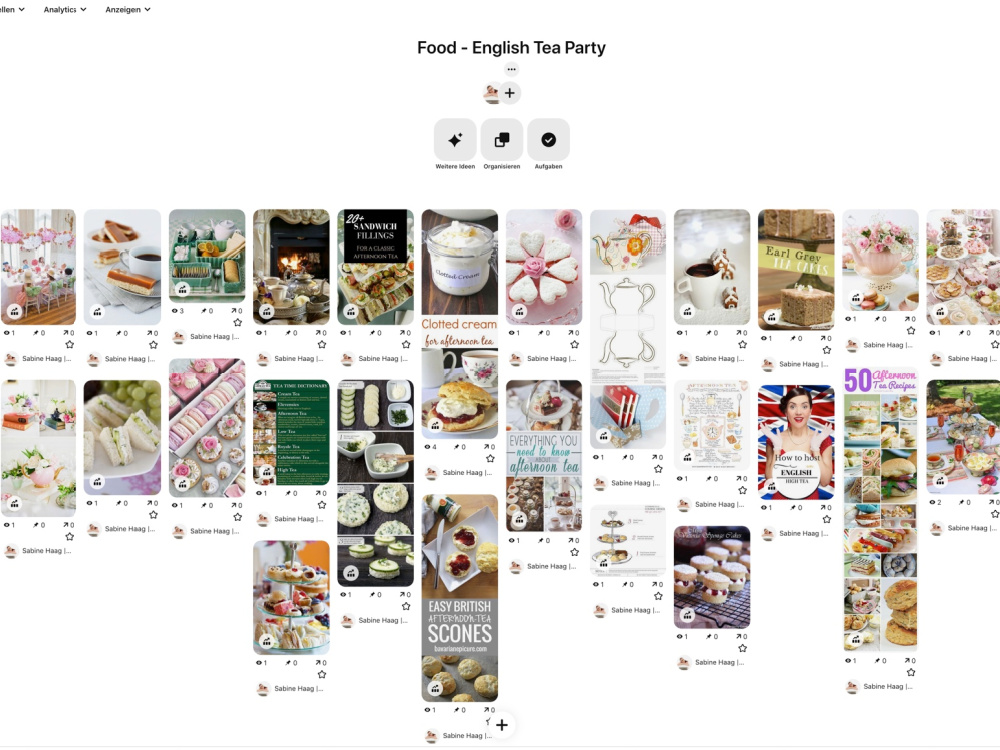The height and width of the screenshot is (750, 1000).
Task: Toggle star under 50 Afternoon Tea Recipes pin
Action: (x=911, y=672)
